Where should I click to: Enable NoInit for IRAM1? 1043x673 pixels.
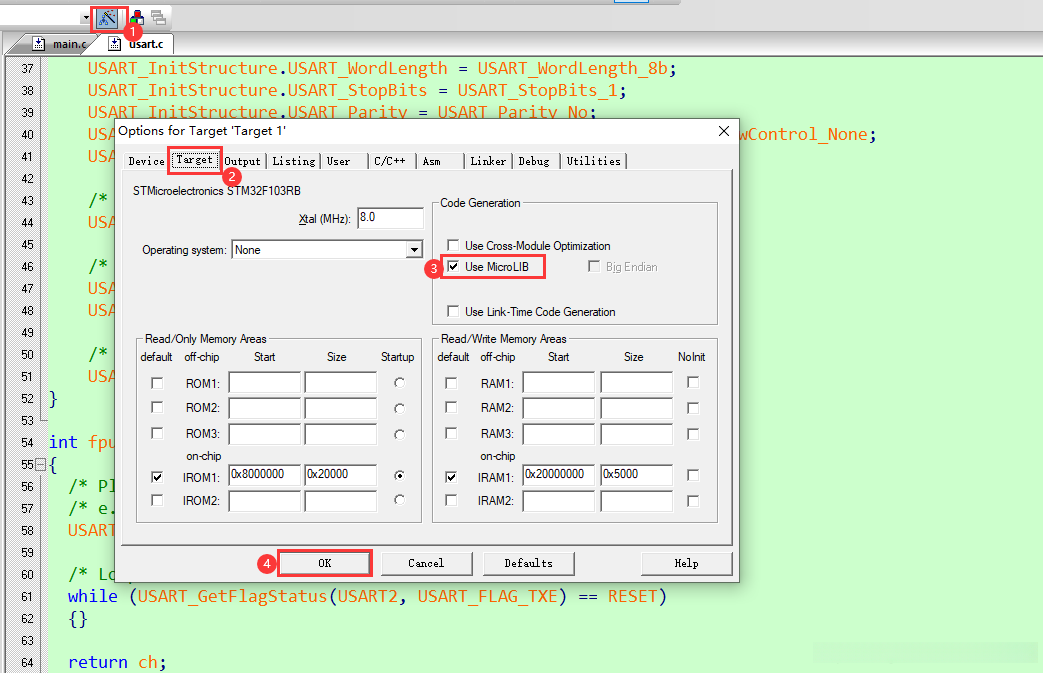693,475
